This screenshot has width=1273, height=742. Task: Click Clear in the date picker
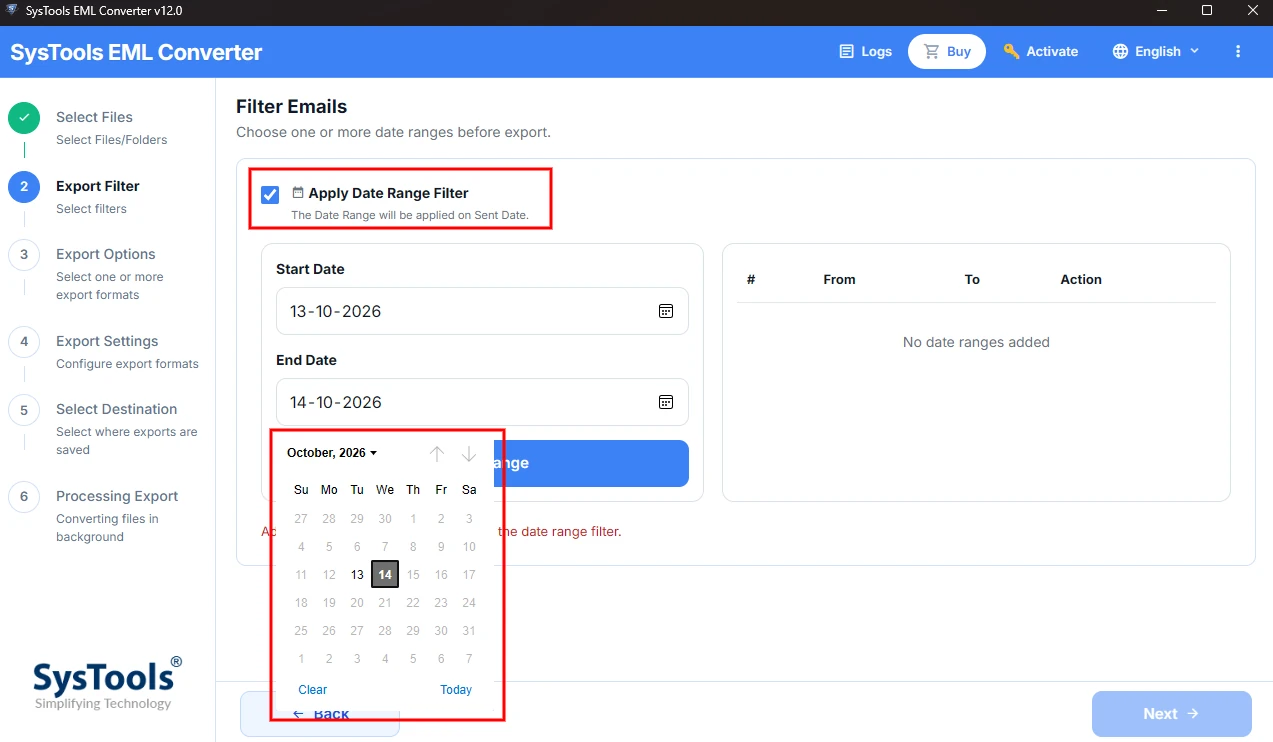[313, 690]
